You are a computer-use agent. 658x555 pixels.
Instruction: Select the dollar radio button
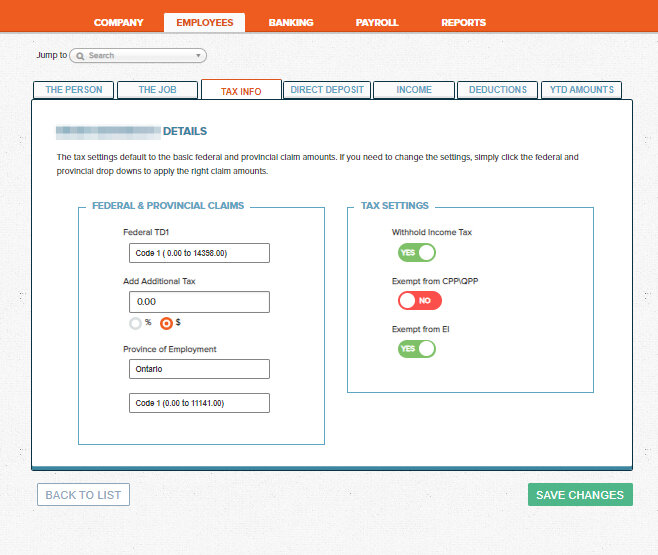click(x=166, y=323)
